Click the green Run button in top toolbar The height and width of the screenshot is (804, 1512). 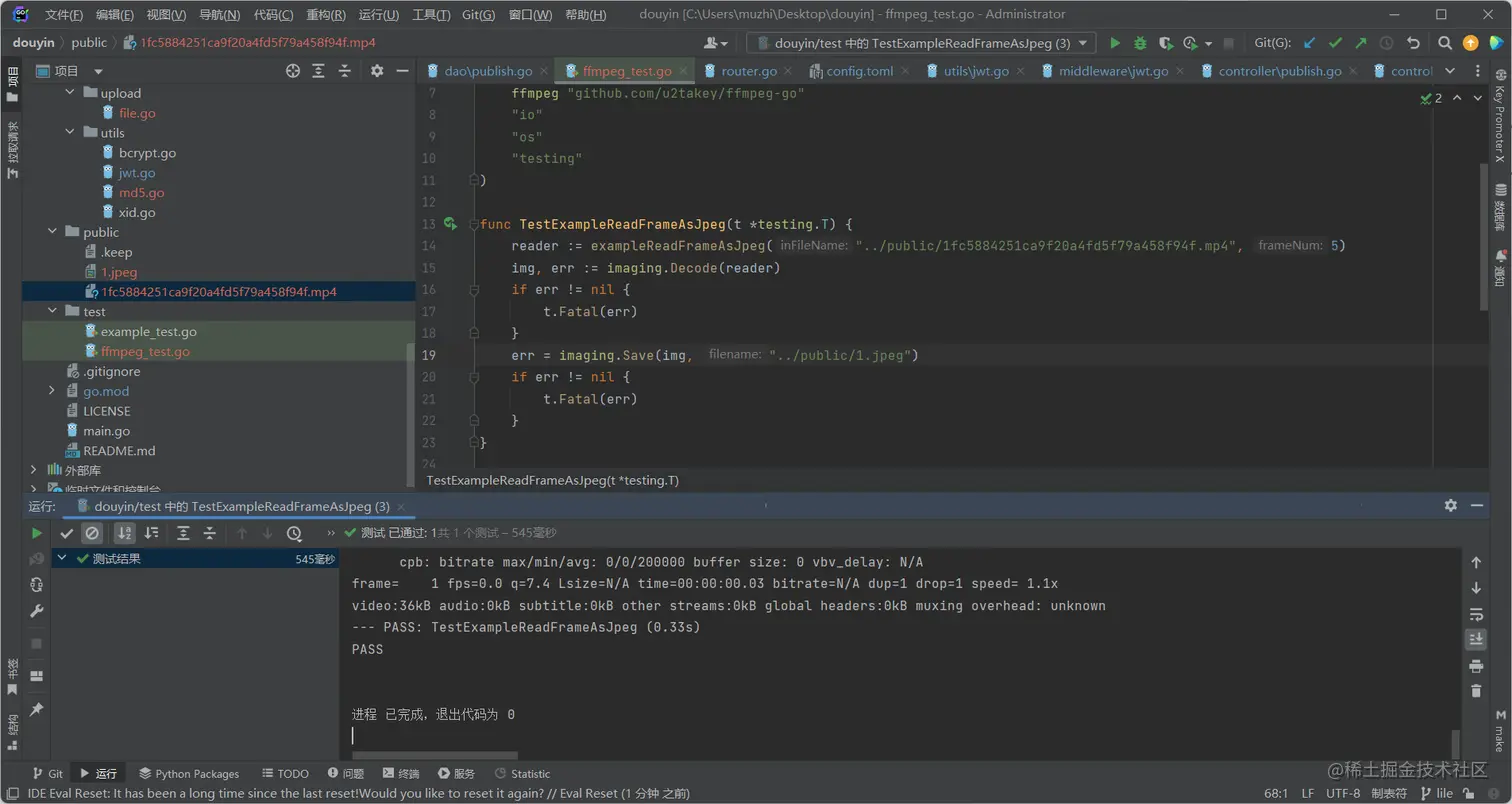pos(1115,43)
